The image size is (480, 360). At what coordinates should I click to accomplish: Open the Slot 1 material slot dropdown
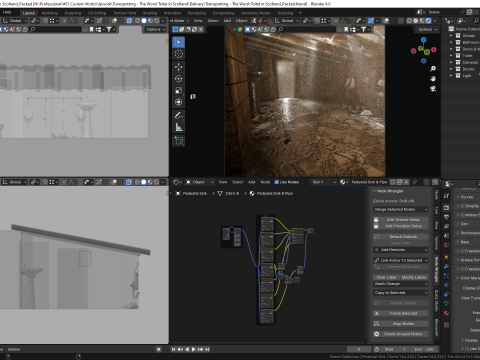coord(324,182)
